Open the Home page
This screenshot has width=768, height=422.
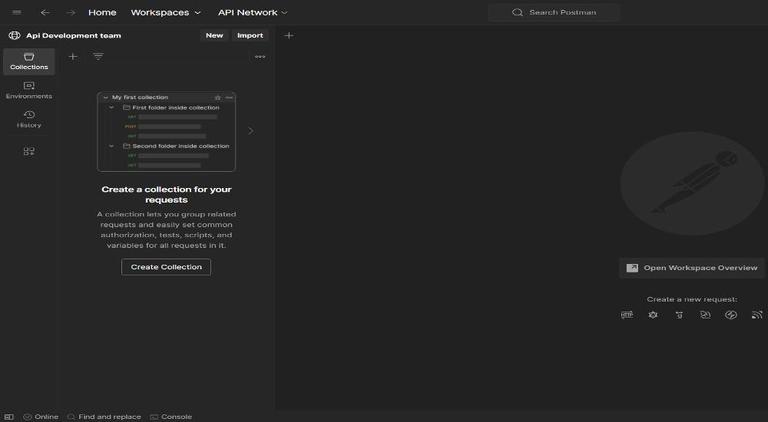tap(102, 13)
